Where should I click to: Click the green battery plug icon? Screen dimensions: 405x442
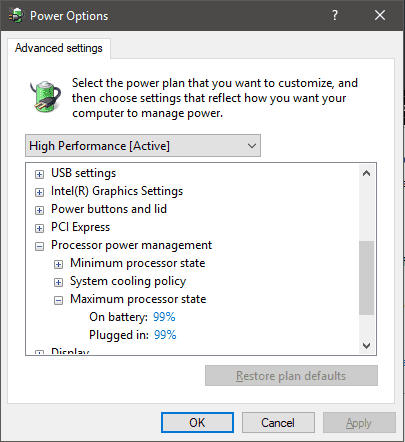[x=45, y=96]
